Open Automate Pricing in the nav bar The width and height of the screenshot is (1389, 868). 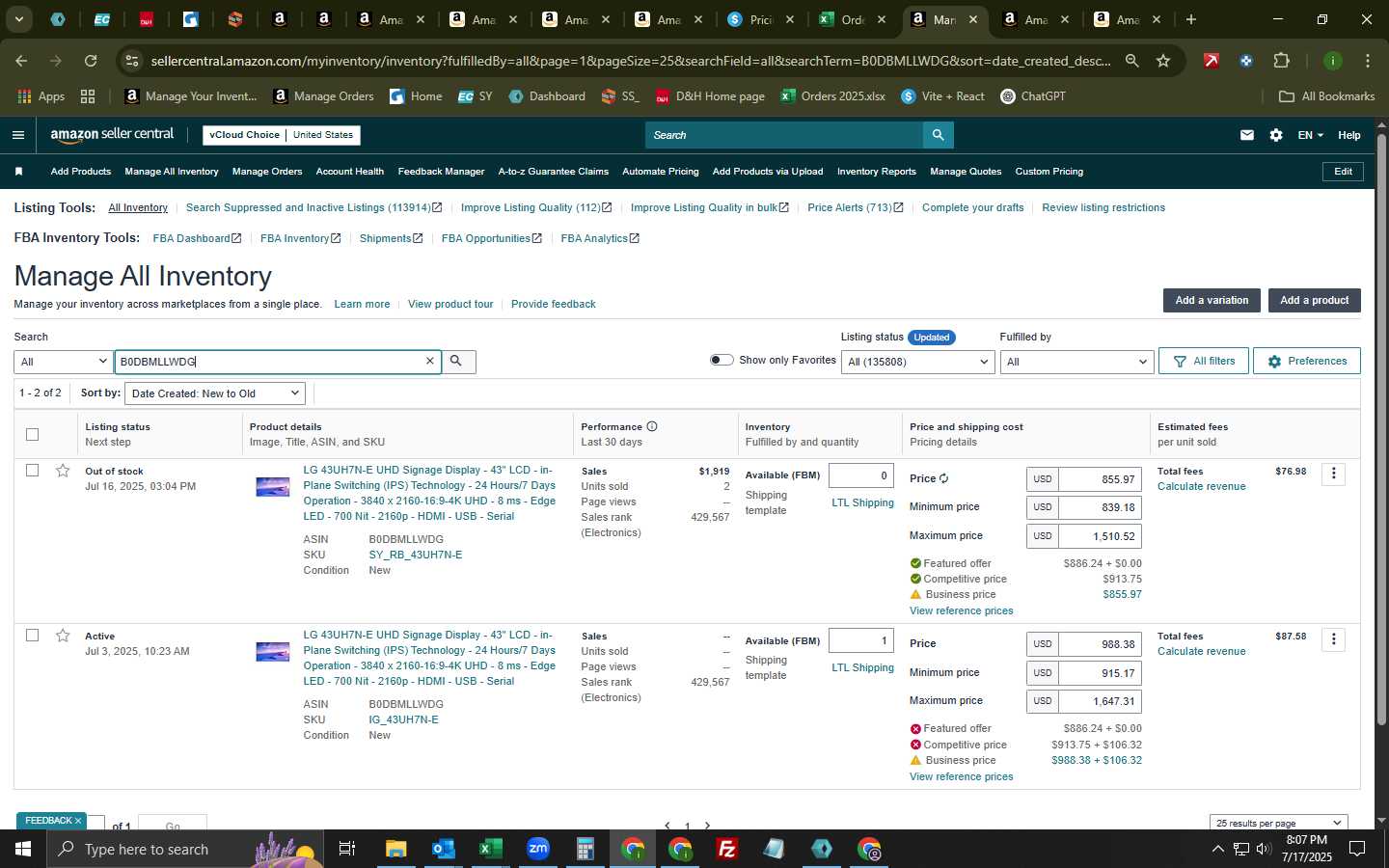[661, 172]
